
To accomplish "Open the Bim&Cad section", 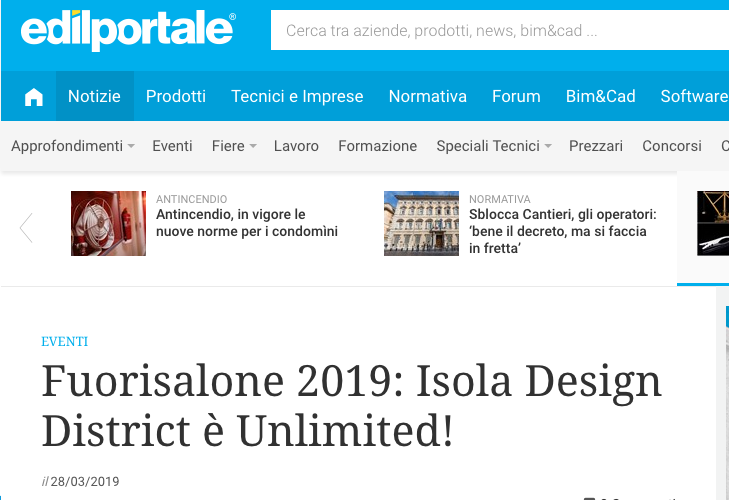I will click(601, 96).
